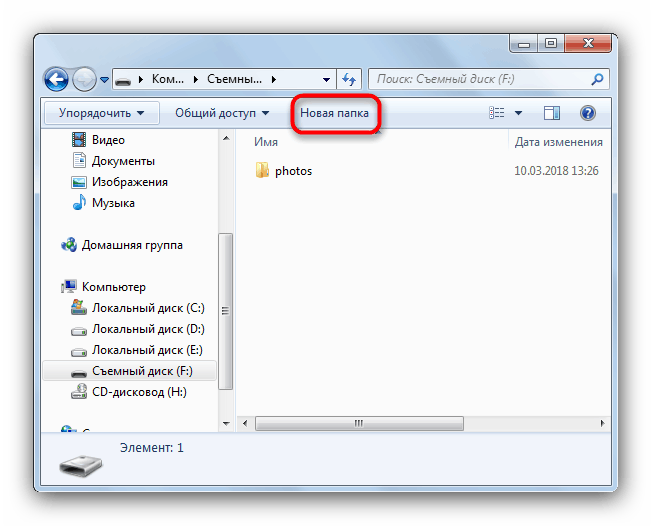Click the Видео film icon
Viewport: 652px width, 526px height.
pyautogui.click(x=79, y=139)
